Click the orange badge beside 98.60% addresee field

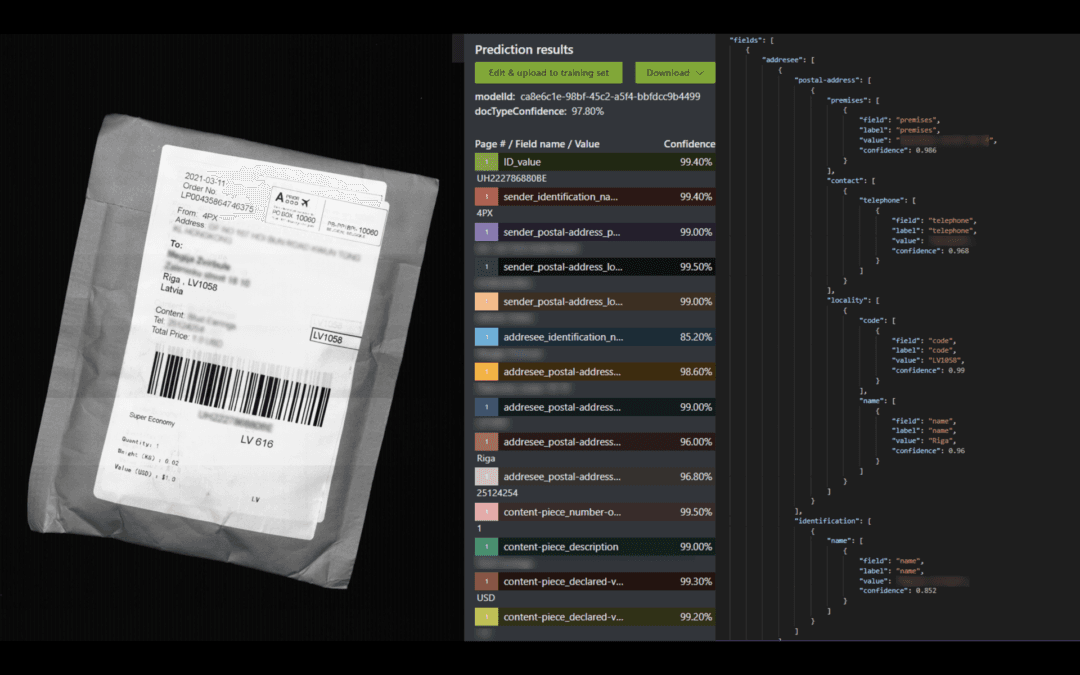(x=486, y=372)
